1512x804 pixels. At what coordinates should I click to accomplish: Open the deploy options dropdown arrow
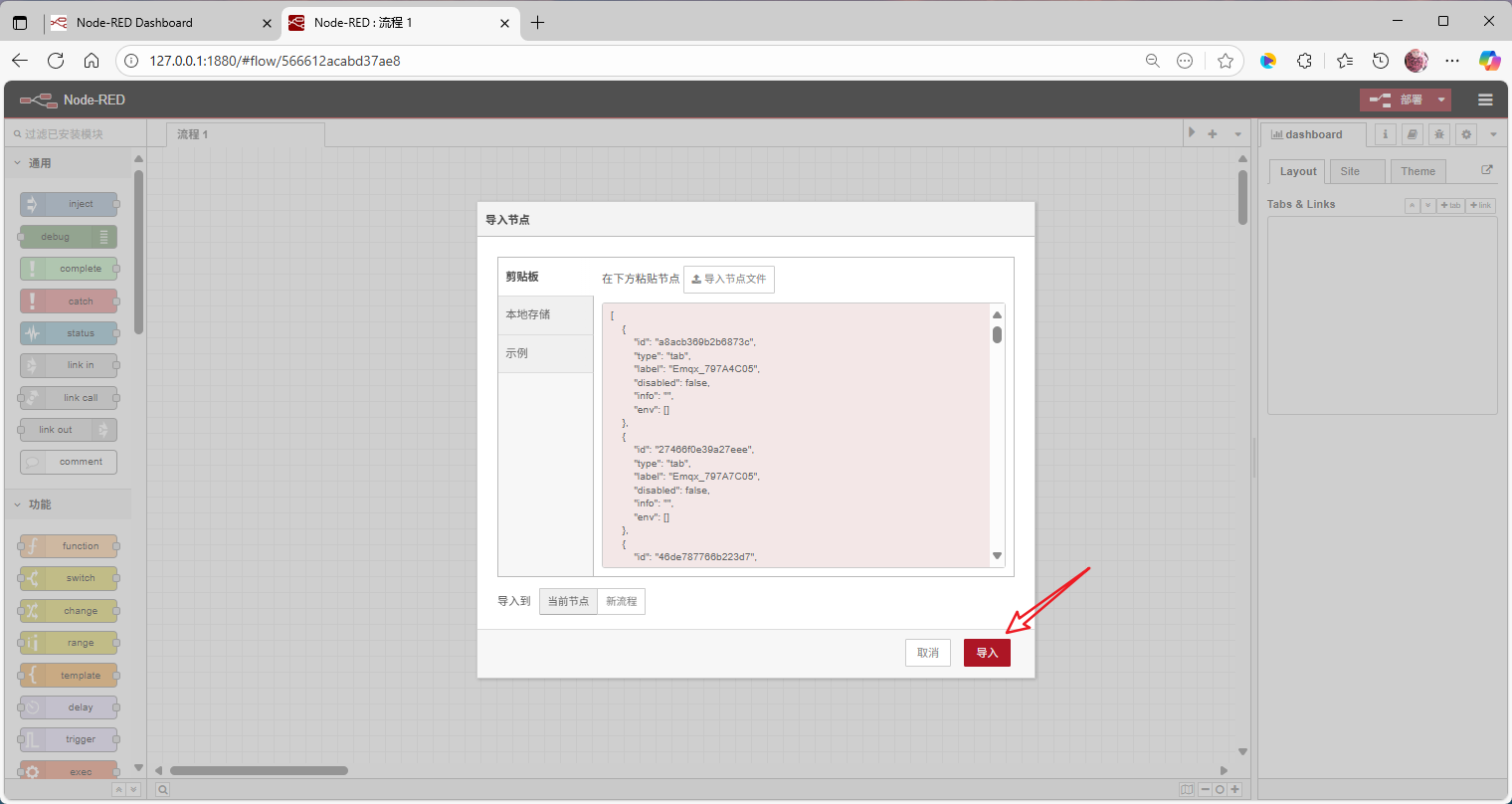1441,100
